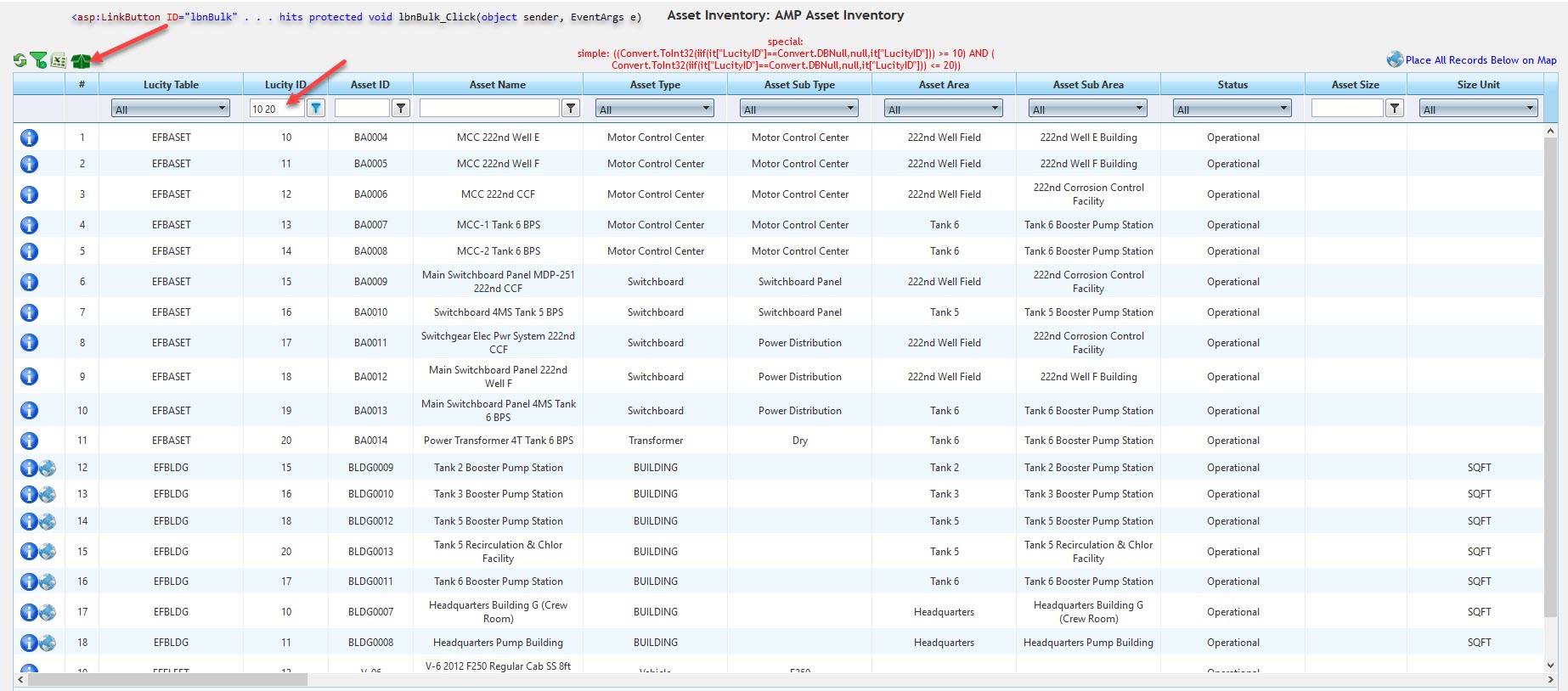
Task: Open info icon for BLDG0009 row
Action: (28, 468)
